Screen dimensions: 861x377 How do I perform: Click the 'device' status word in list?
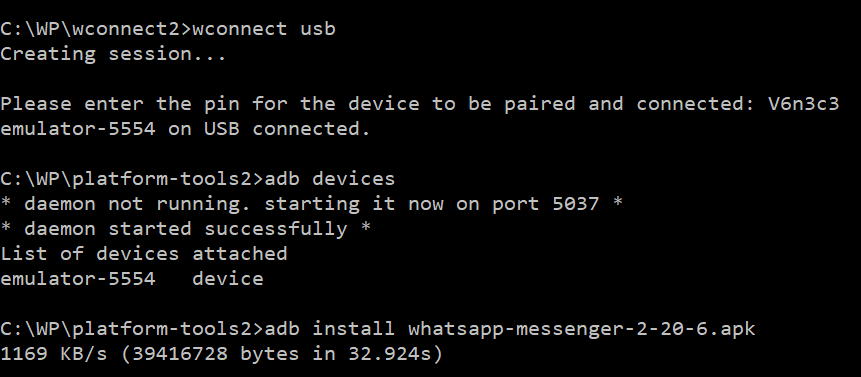pos(227,279)
